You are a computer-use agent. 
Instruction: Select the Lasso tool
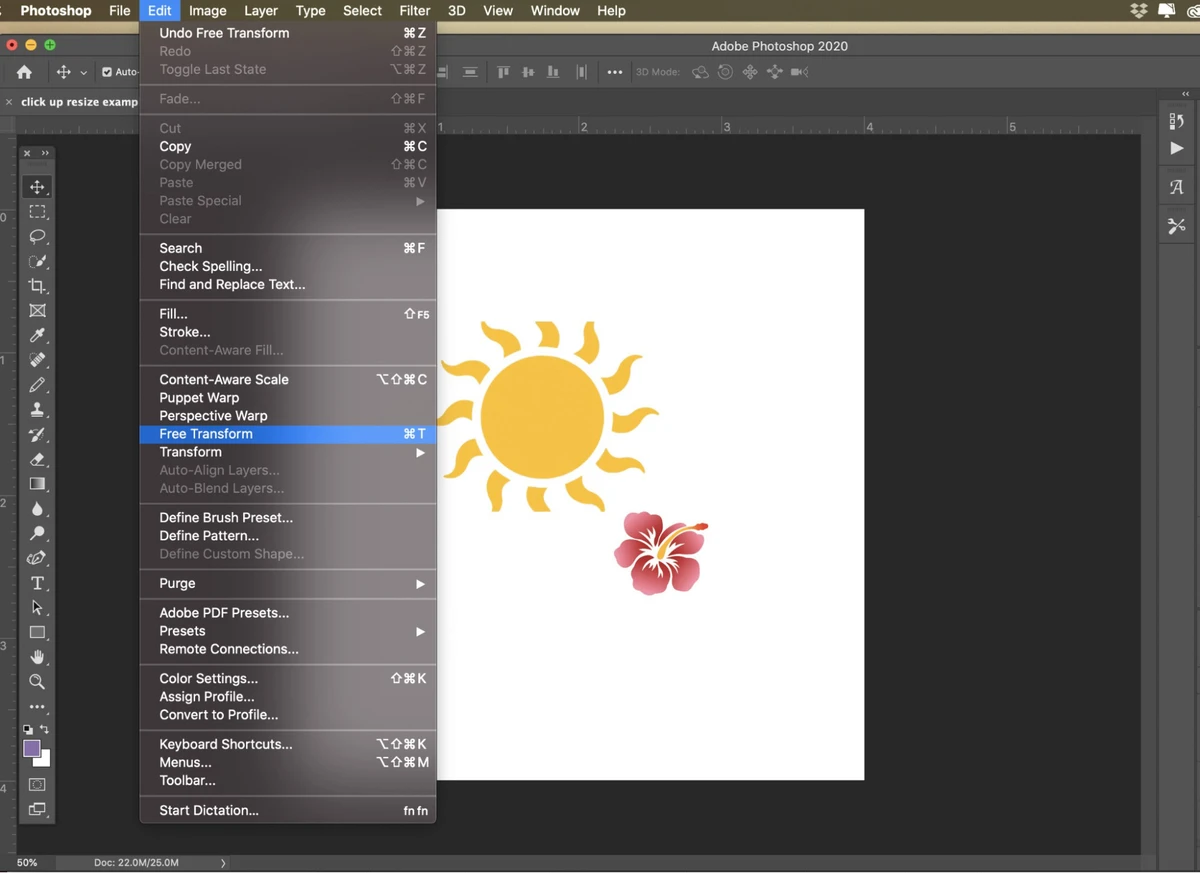tap(37, 237)
